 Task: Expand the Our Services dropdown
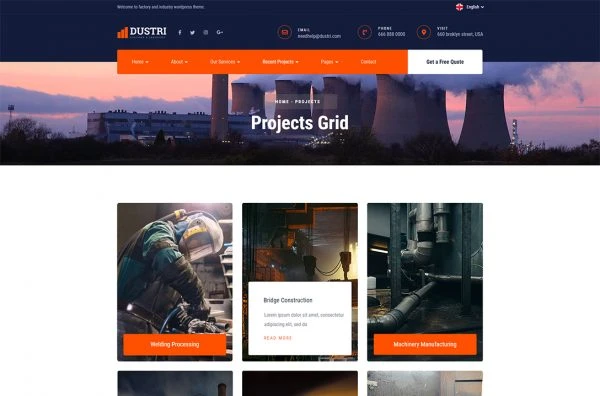coord(225,62)
